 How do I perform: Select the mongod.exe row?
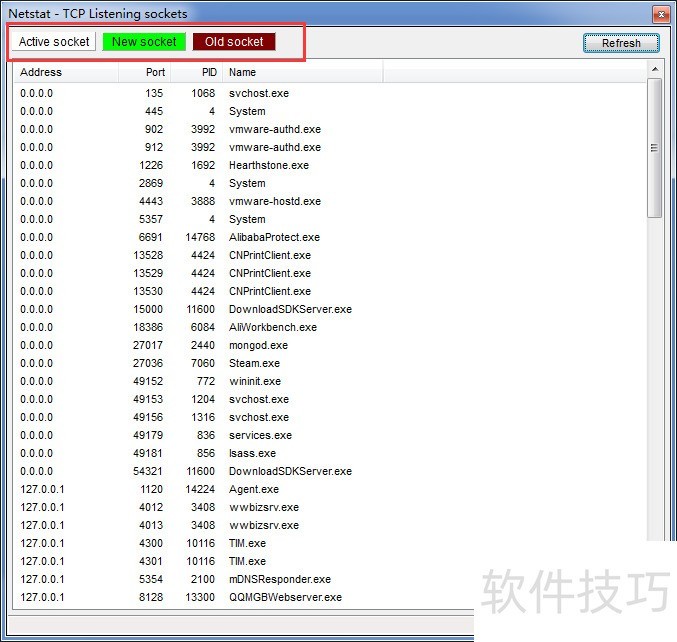[330, 345]
